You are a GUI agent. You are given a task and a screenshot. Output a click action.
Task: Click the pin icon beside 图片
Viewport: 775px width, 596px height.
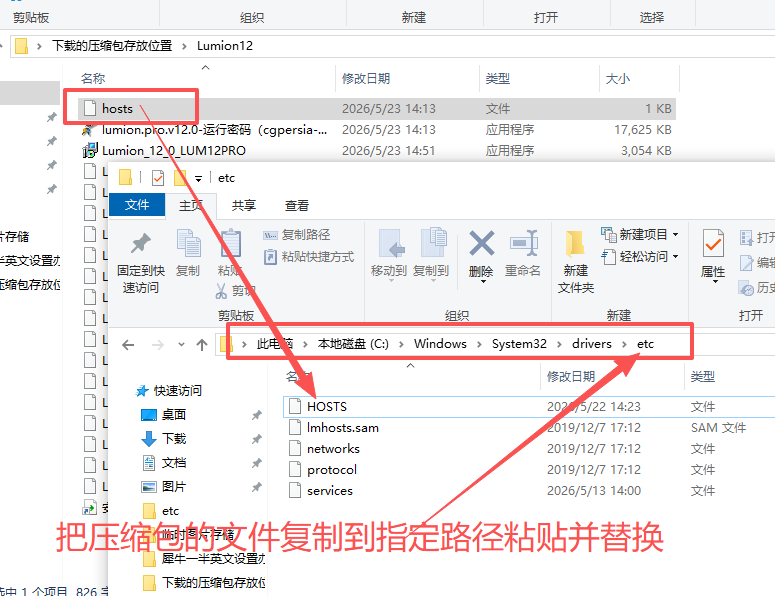[256, 487]
